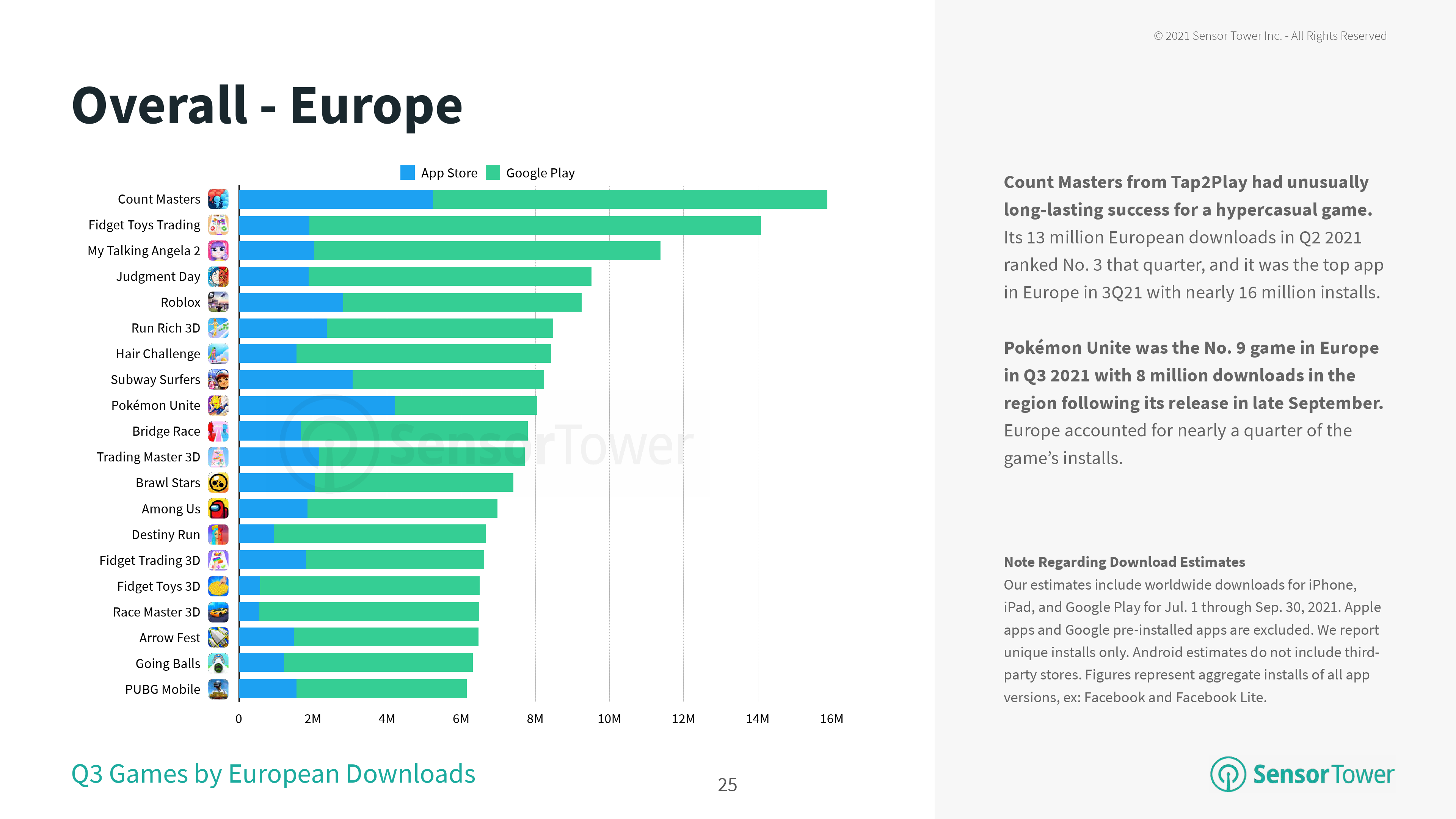This screenshot has width=1456, height=819.
Task: Click the blue App Store legend swatch
Action: point(407,173)
